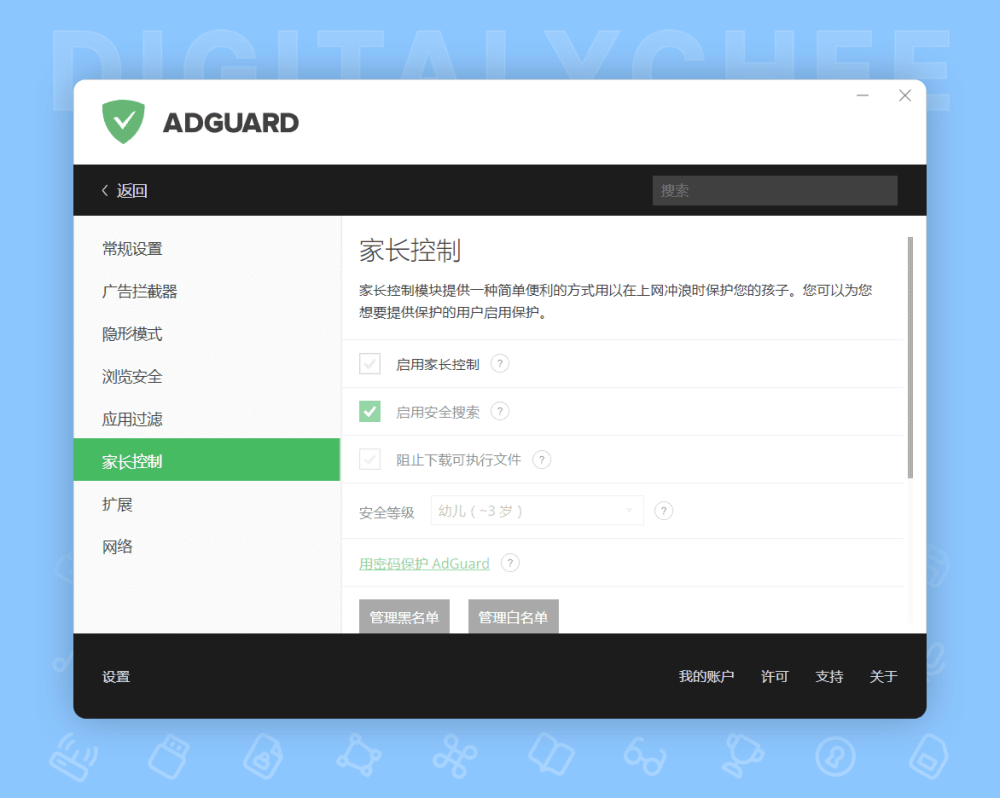Open help icon beside 启用安全搜索

[x=500, y=411]
